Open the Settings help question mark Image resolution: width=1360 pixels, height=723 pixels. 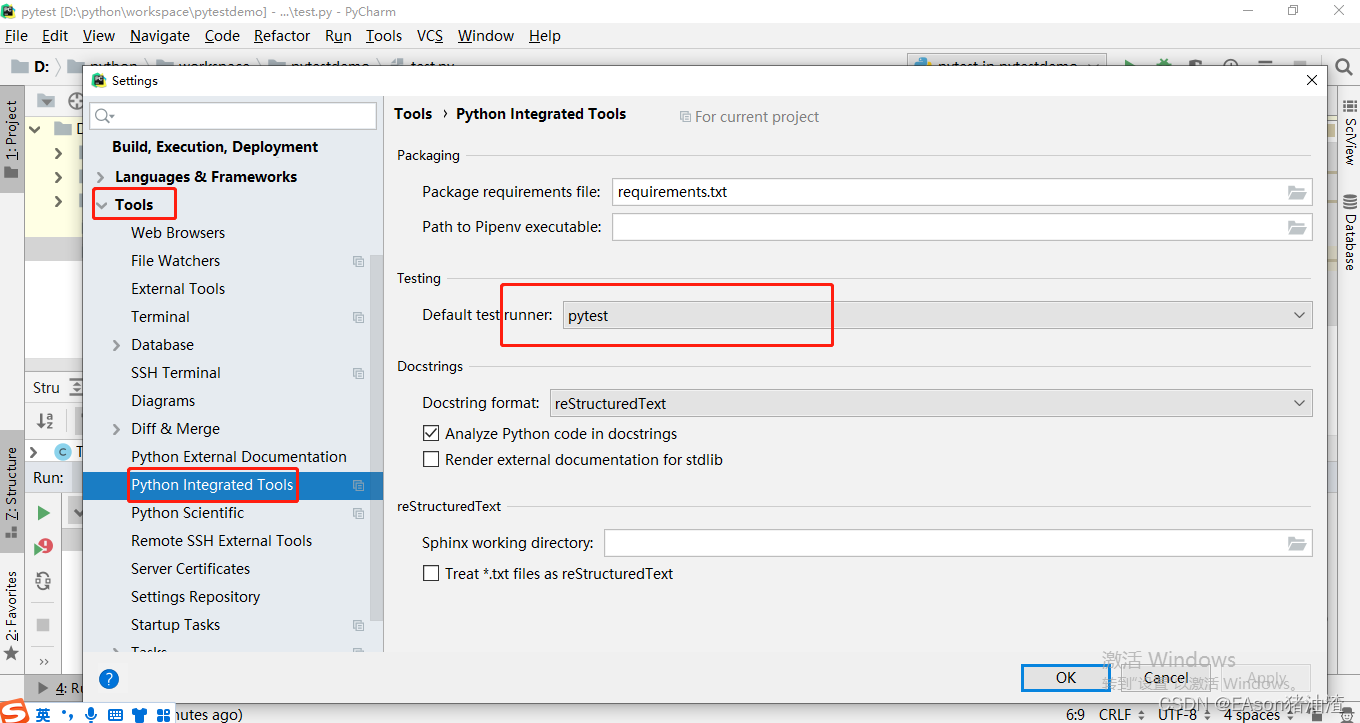pyautogui.click(x=110, y=679)
